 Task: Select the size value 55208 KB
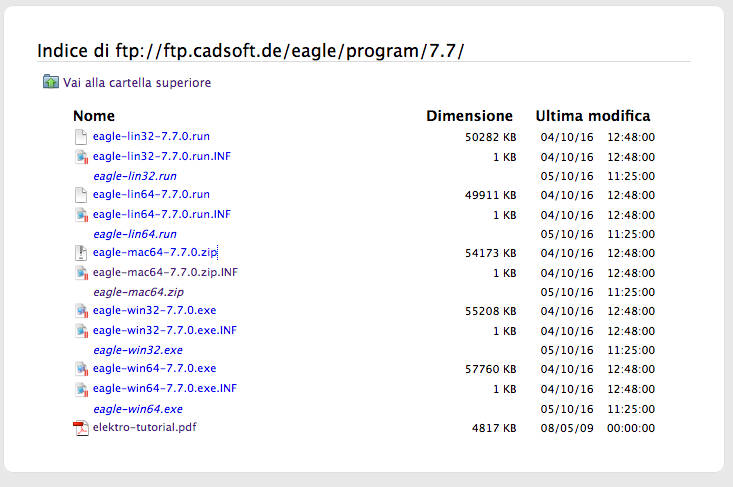coord(490,311)
